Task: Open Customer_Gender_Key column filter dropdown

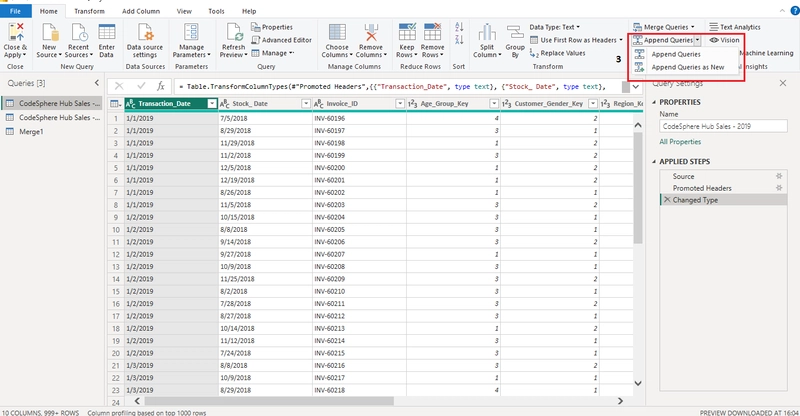Action: (x=593, y=104)
